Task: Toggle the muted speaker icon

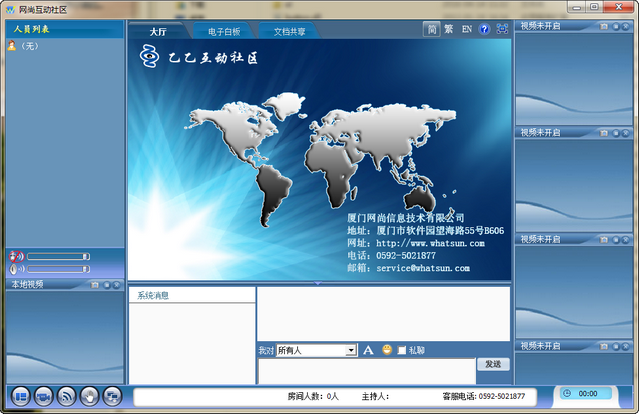Action: (x=15, y=256)
